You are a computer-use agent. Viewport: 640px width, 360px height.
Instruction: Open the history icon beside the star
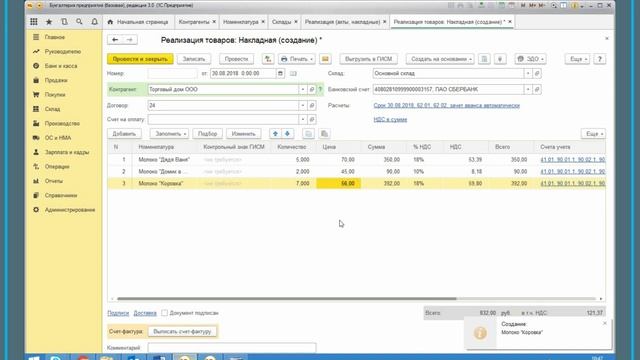(64, 22)
